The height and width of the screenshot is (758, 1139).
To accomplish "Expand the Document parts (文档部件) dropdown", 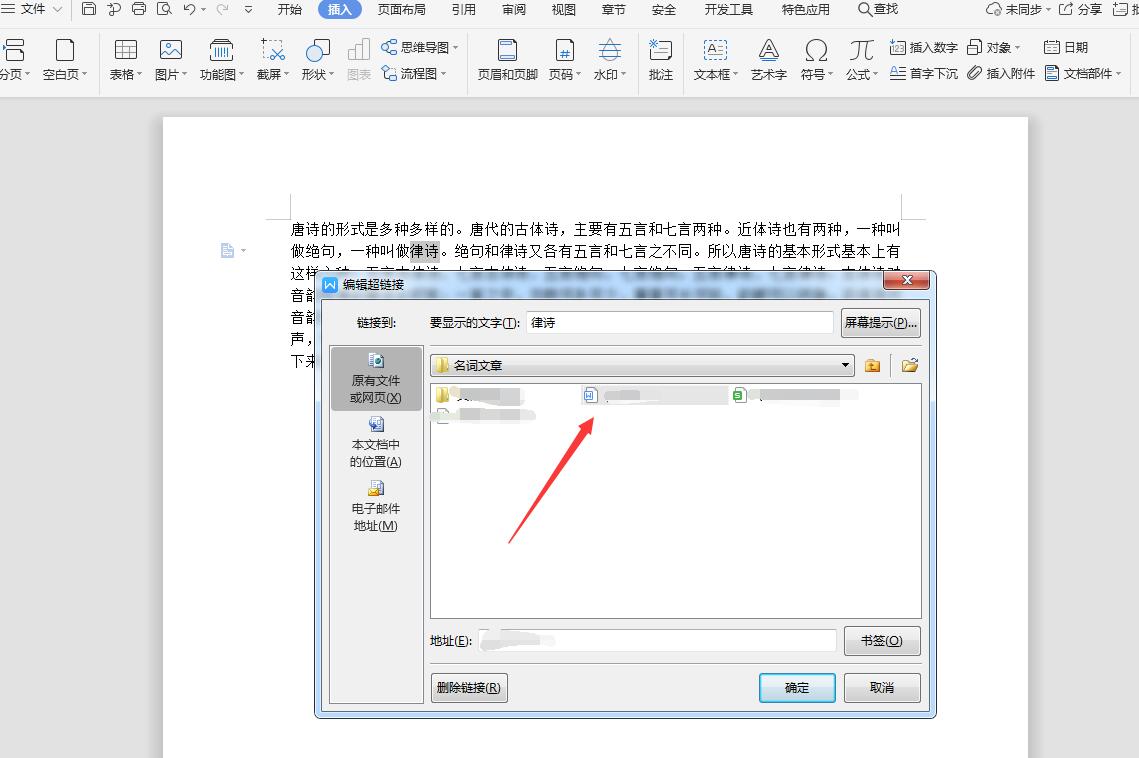I will [x=1119, y=73].
